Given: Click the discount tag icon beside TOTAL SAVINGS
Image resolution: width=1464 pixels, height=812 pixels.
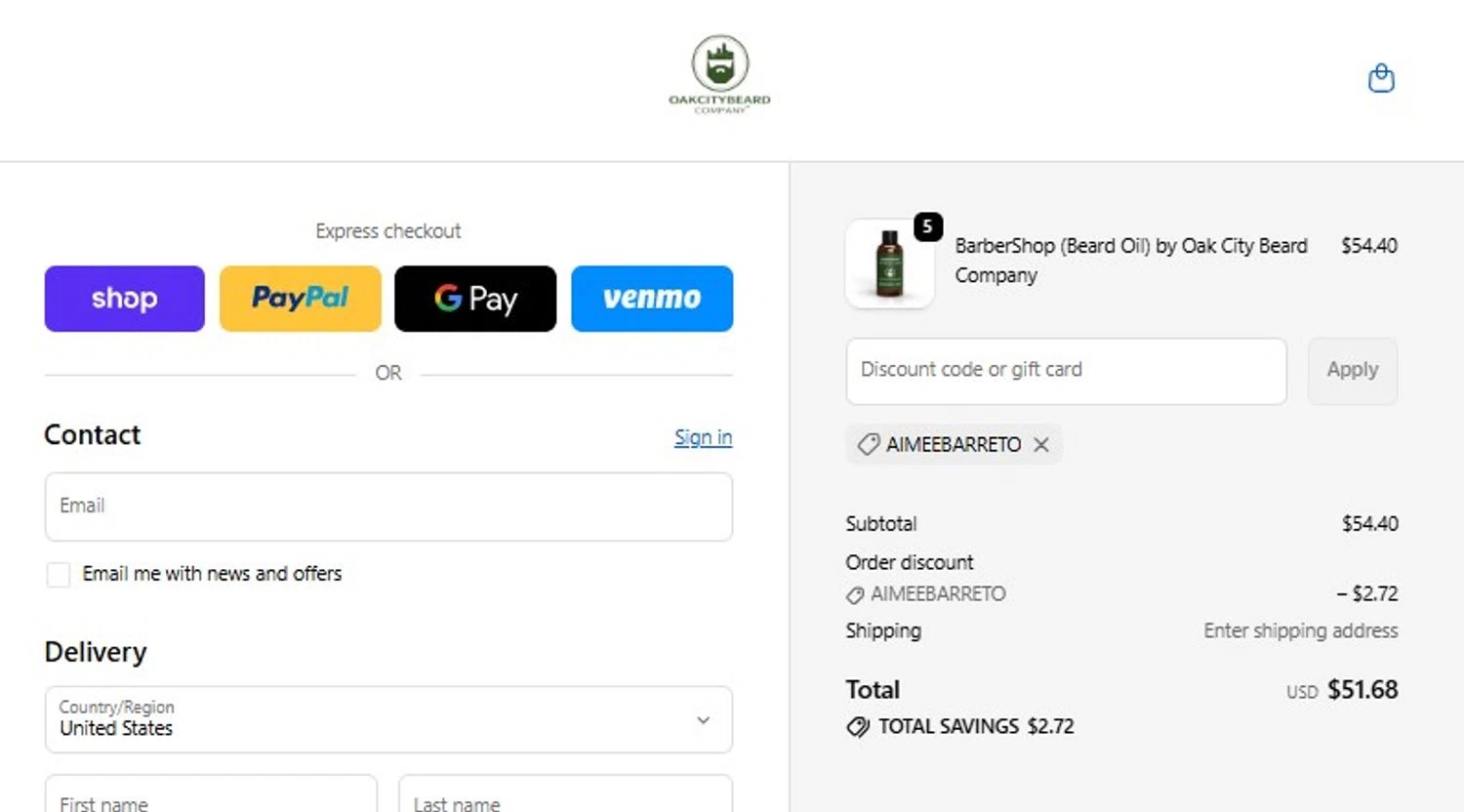Looking at the screenshot, I should [858, 727].
